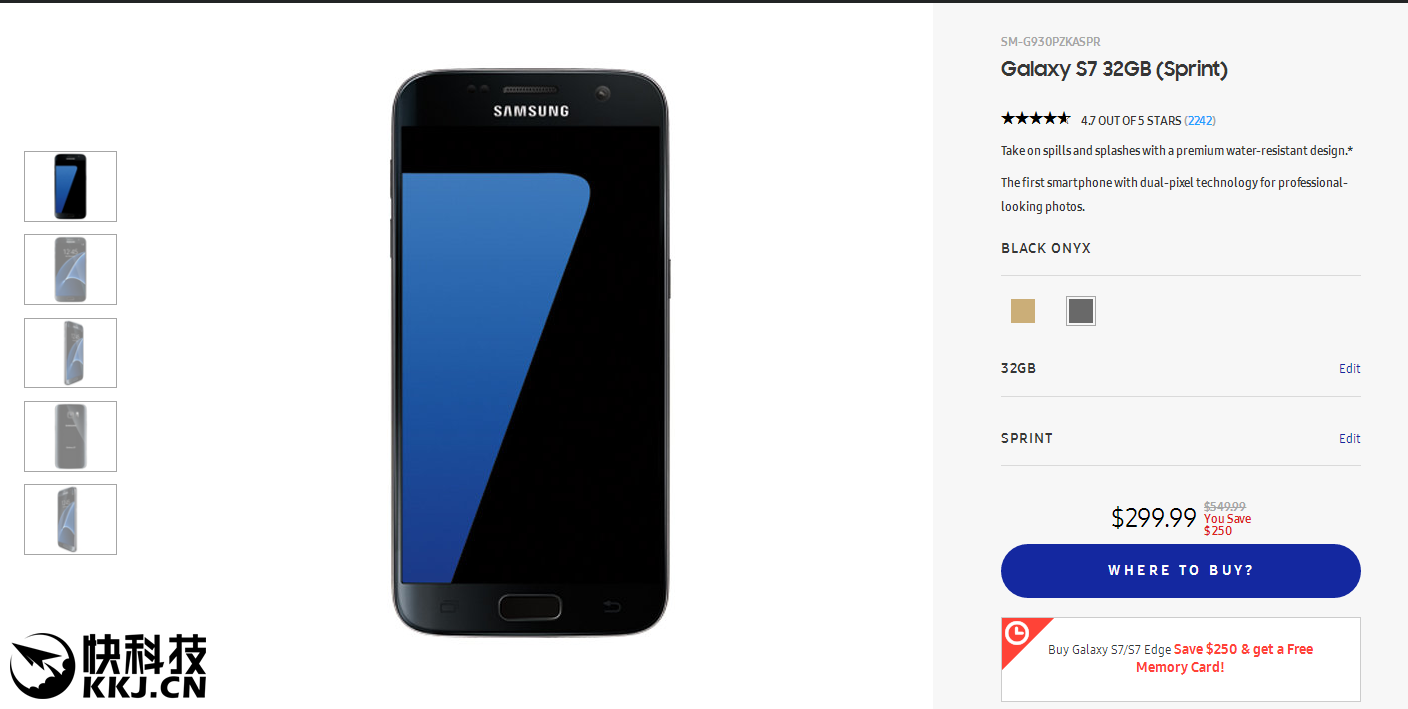Screen dimensions: 1408x709
Task: Click the WHERE TO BUY? button
Action: 1181,571
